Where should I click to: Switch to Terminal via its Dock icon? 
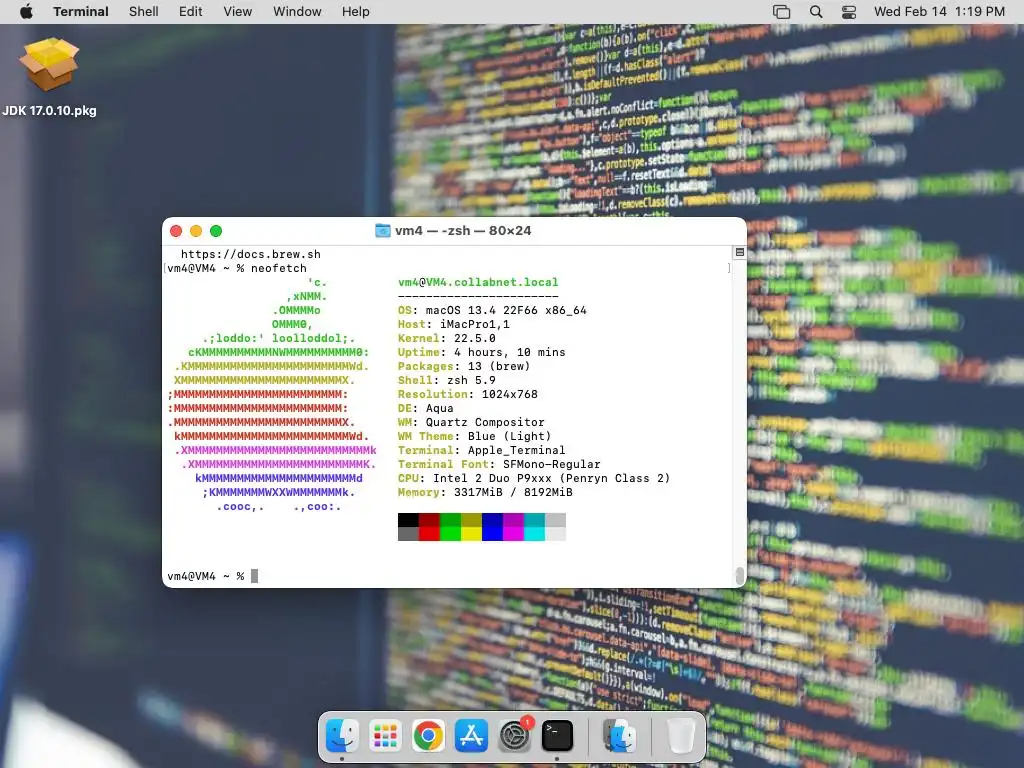(x=558, y=736)
